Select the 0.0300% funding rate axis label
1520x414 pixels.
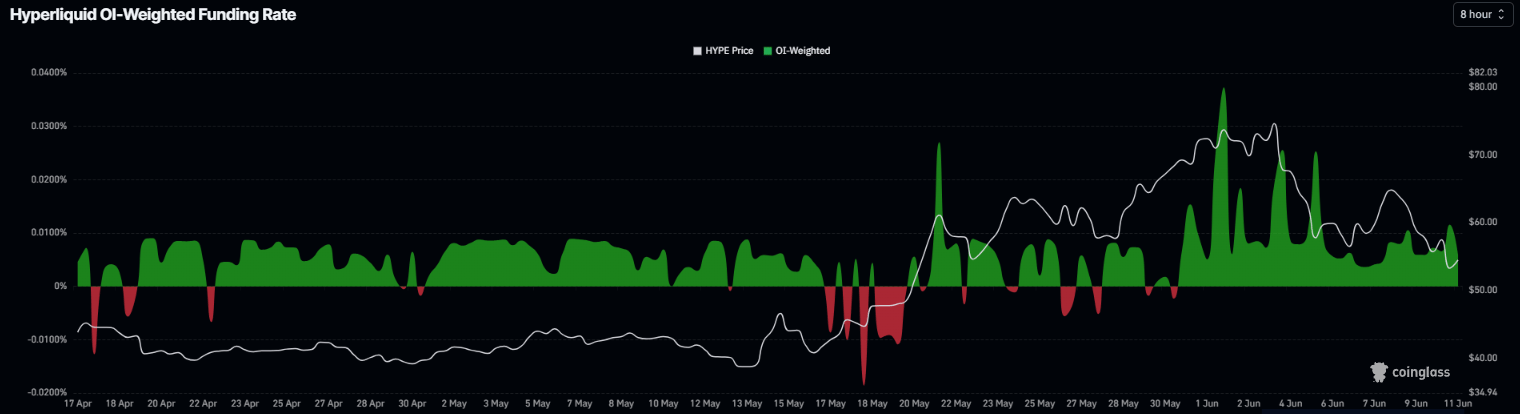click(x=47, y=126)
